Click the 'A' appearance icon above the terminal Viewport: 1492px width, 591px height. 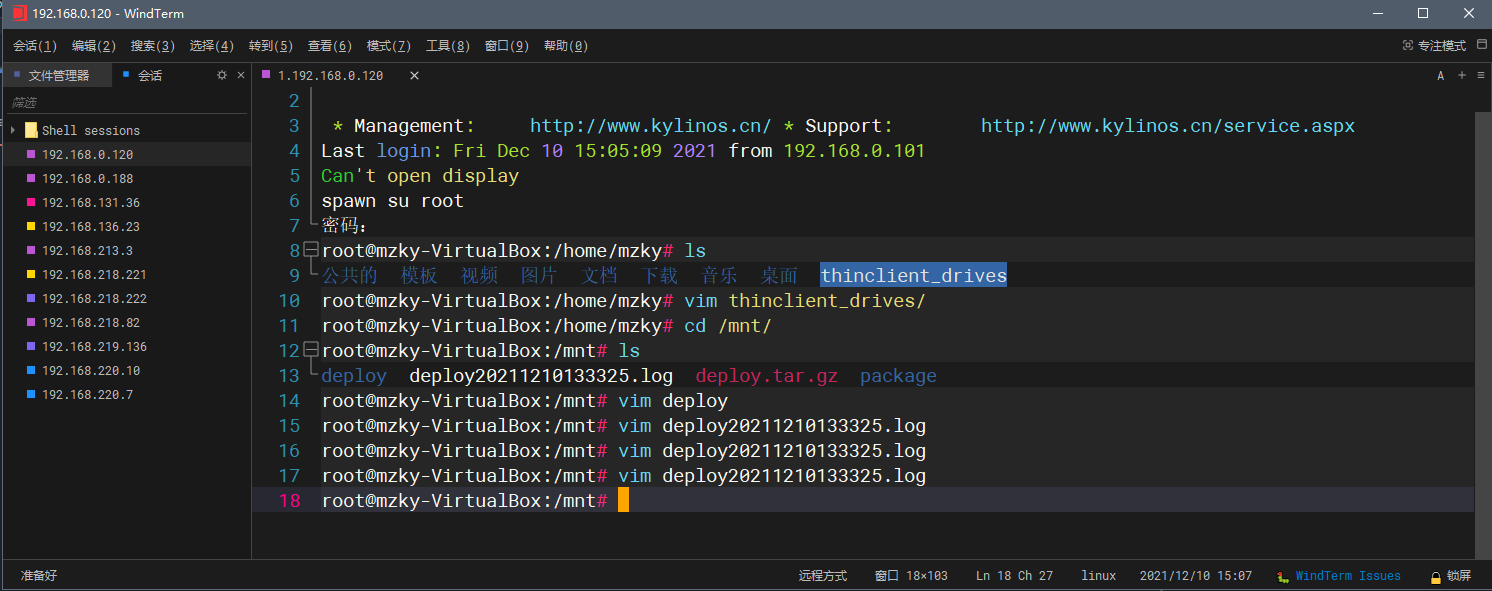point(1440,75)
